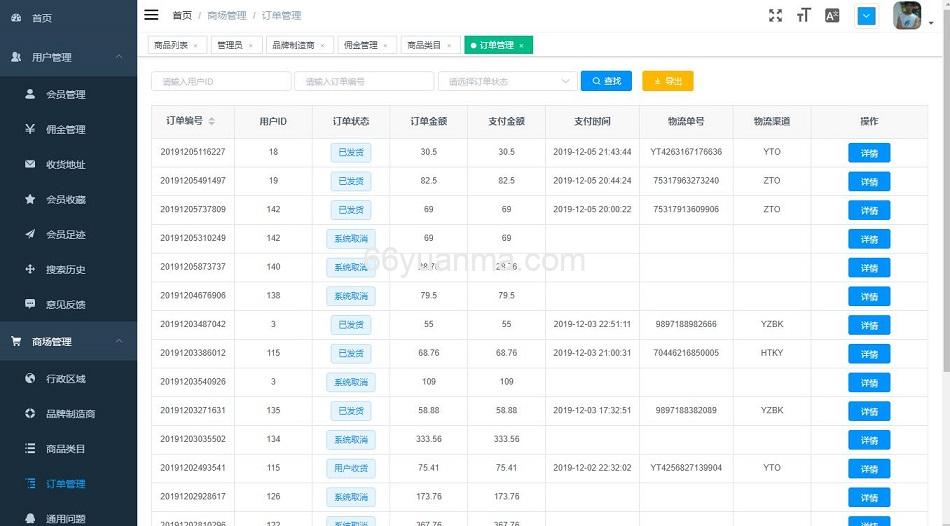950x526 pixels.
Task: Click the fullscreen toggle icon
Action: click(775, 16)
